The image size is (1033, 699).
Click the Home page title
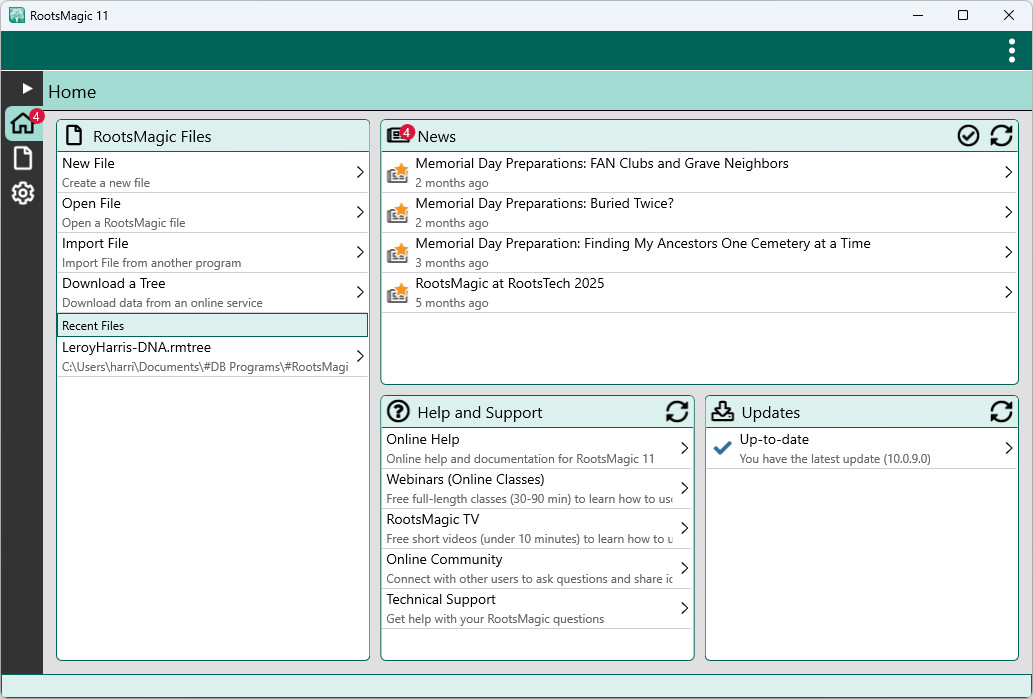click(72, 92)
